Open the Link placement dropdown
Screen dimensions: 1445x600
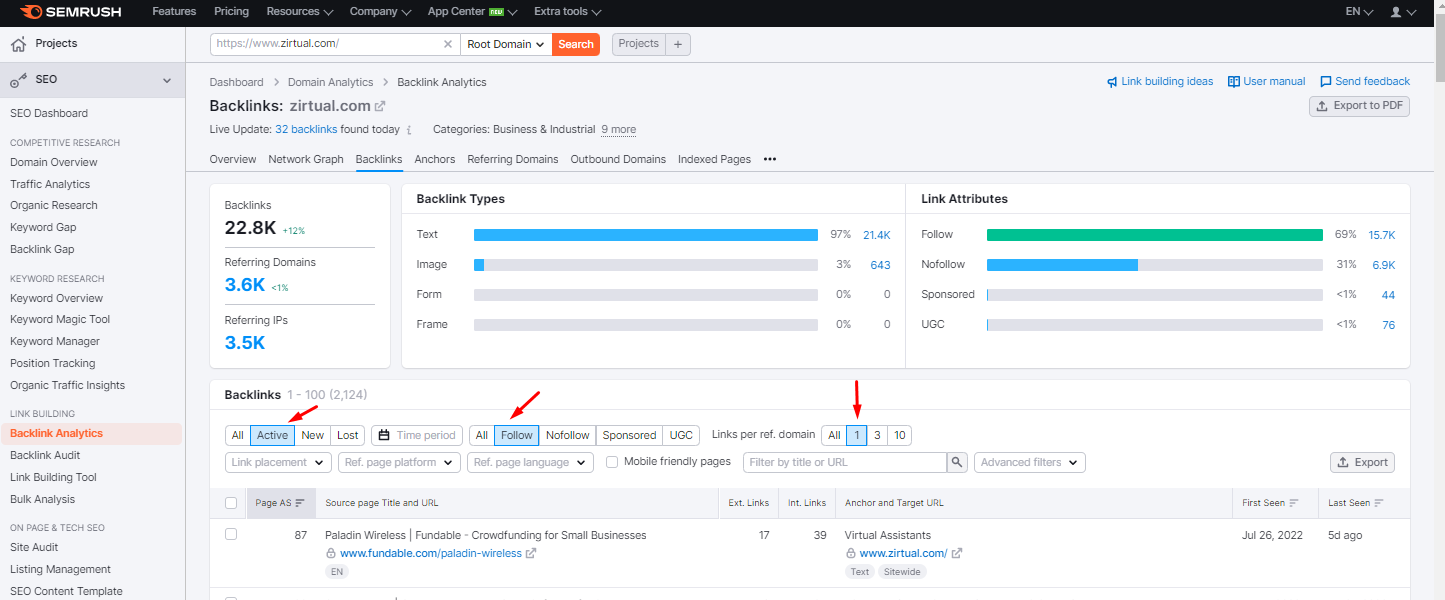tap(279, 462)
